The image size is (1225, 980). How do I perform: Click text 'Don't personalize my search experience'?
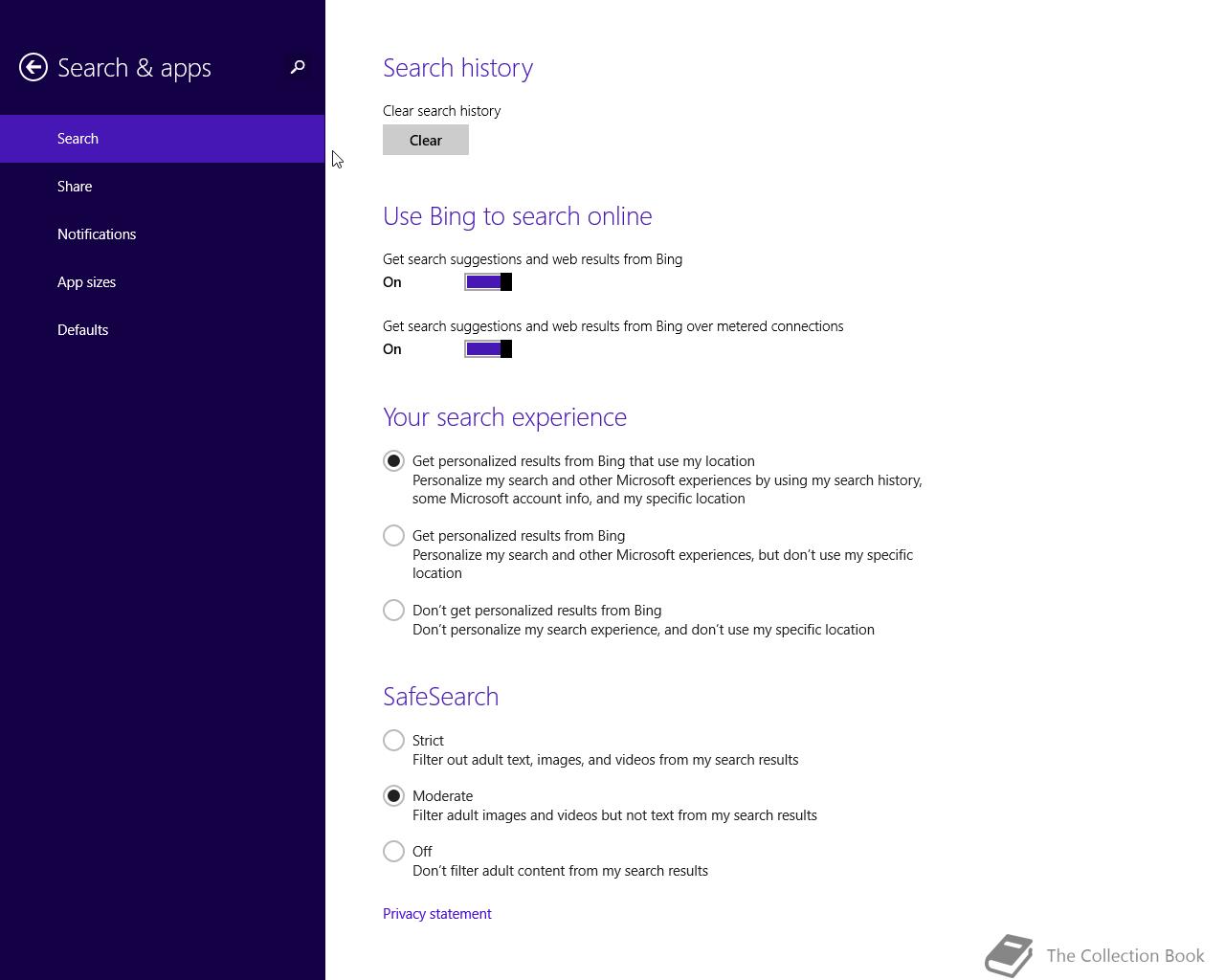(x=536, y=630)
